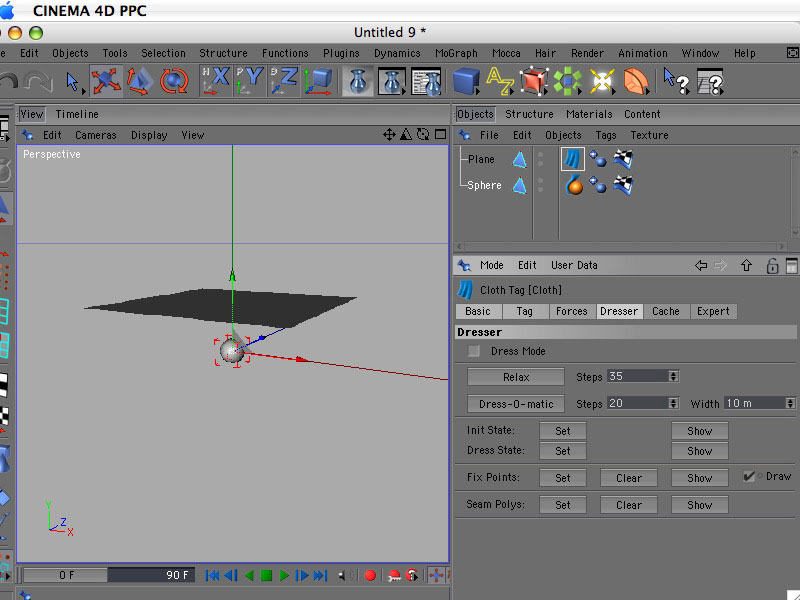The image size is (800, 600).
Task: Select the Cloth tag on the Plane
Action: click(572, 159)
